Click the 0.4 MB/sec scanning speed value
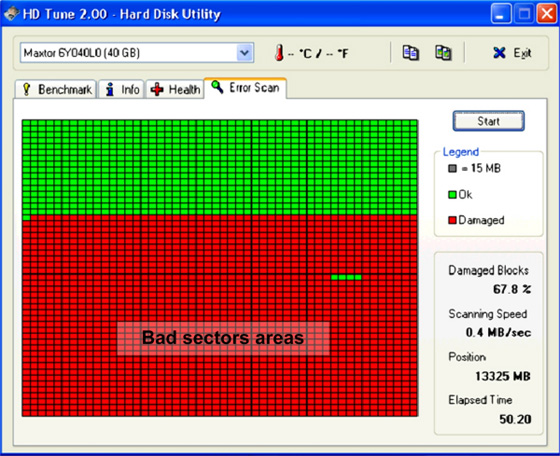Viewport: 560px width, 456px height. 498,332
